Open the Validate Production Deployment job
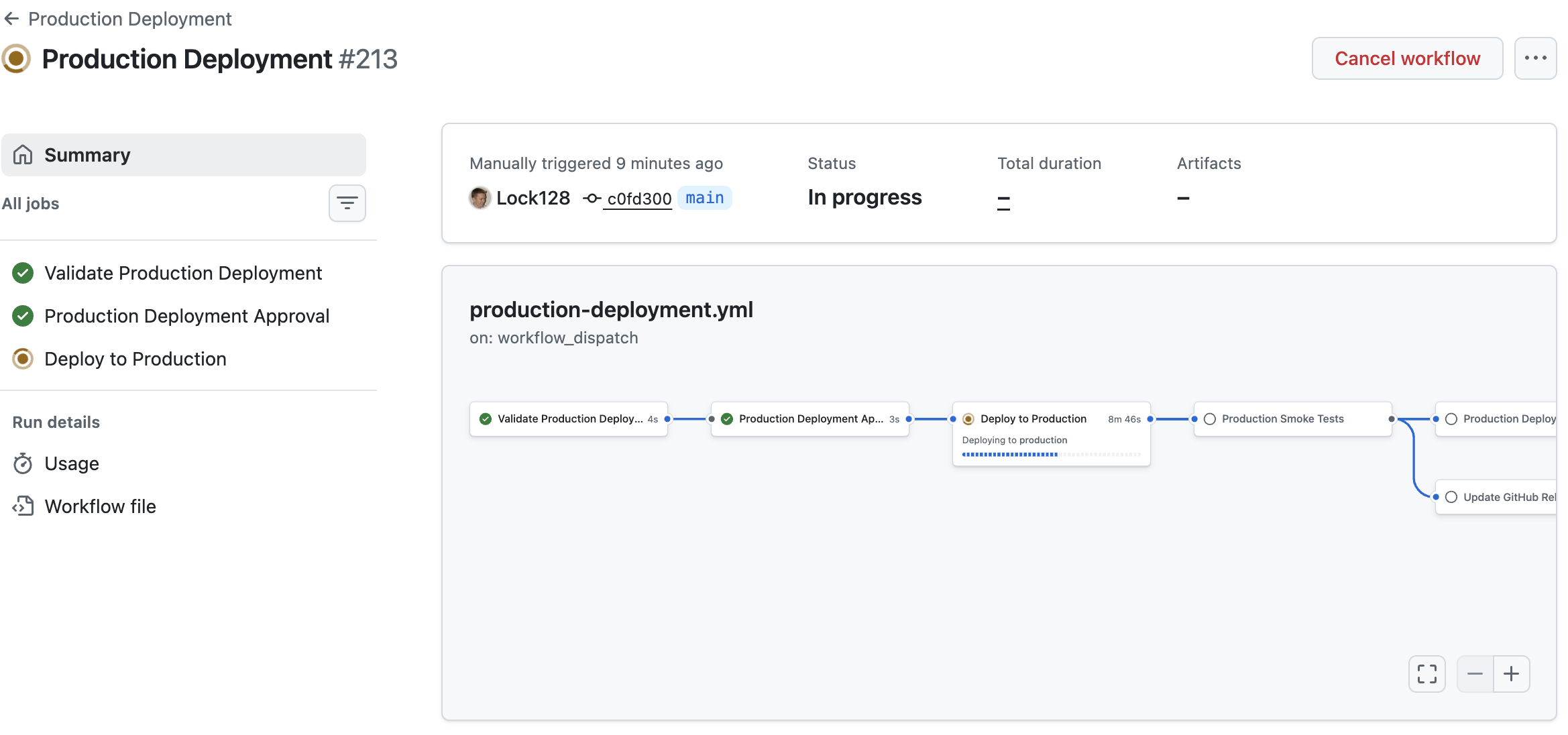The width and height of the screenshot is (1568, 735). 182,273
